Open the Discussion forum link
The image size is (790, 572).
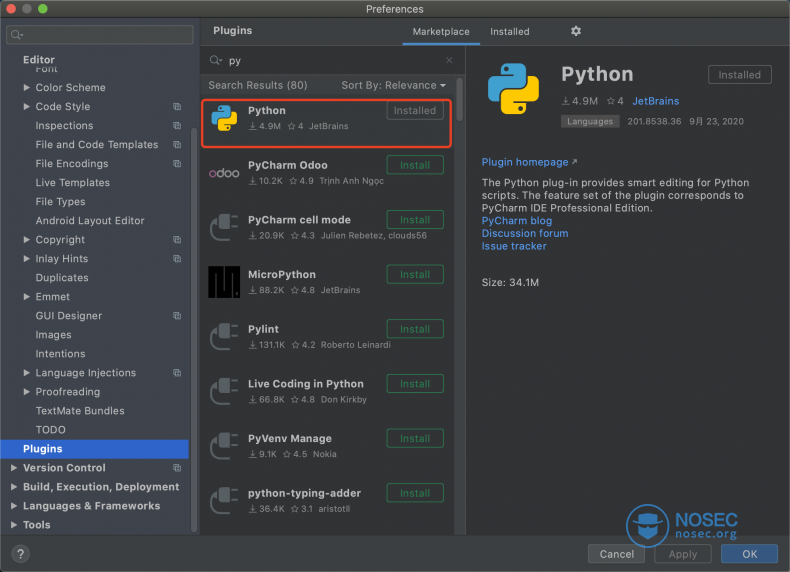coord(524,233)
